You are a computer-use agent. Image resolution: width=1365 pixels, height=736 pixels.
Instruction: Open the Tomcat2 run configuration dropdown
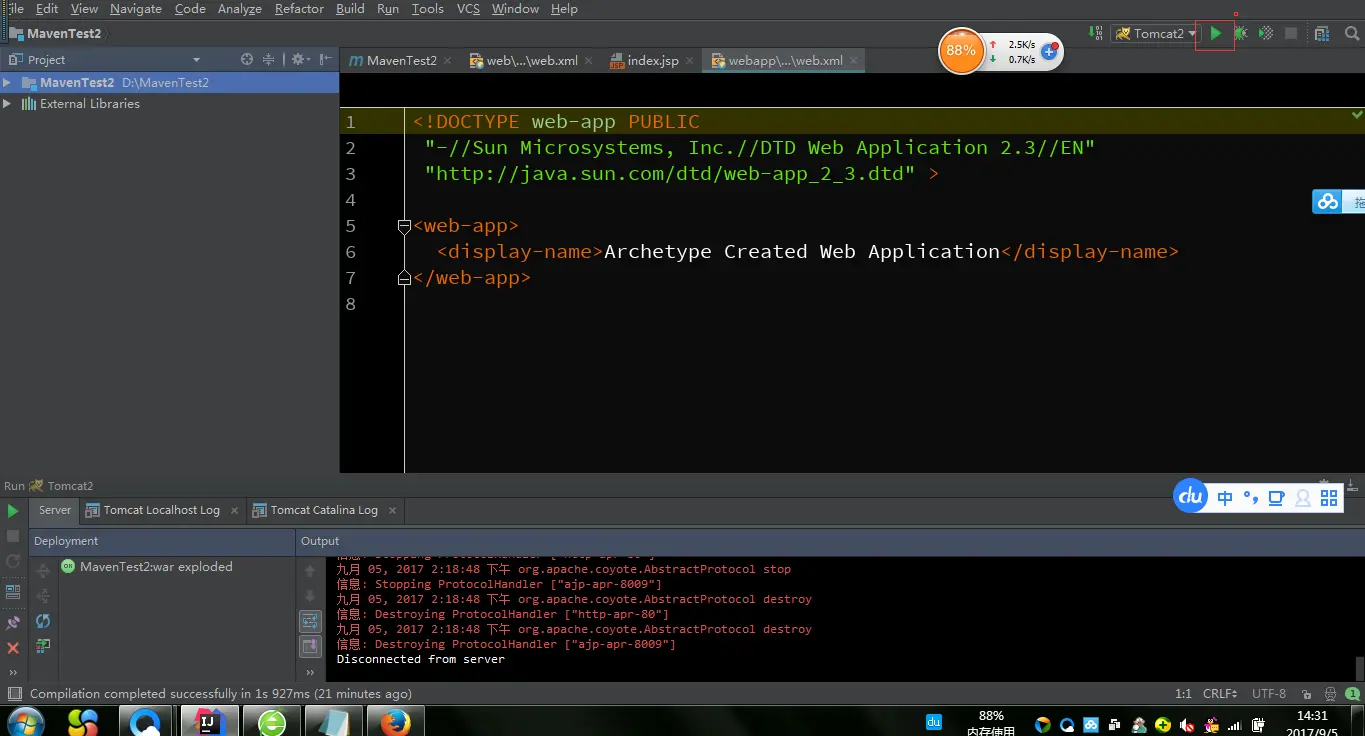pyautogui.click(x=1155, y=33)
